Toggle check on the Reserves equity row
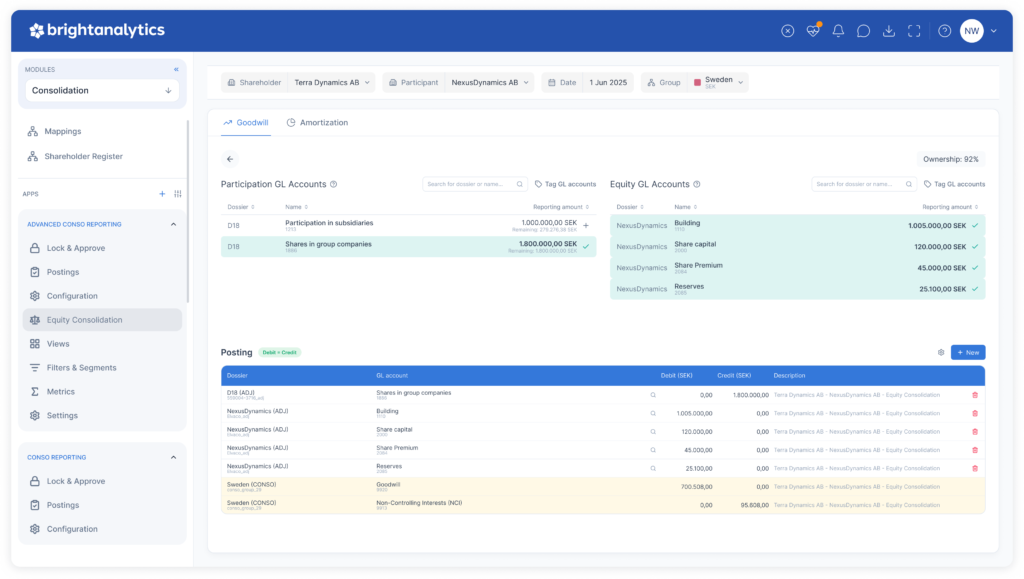The height and width of the screenshot is (579, 1024). (x=975, y=289)
